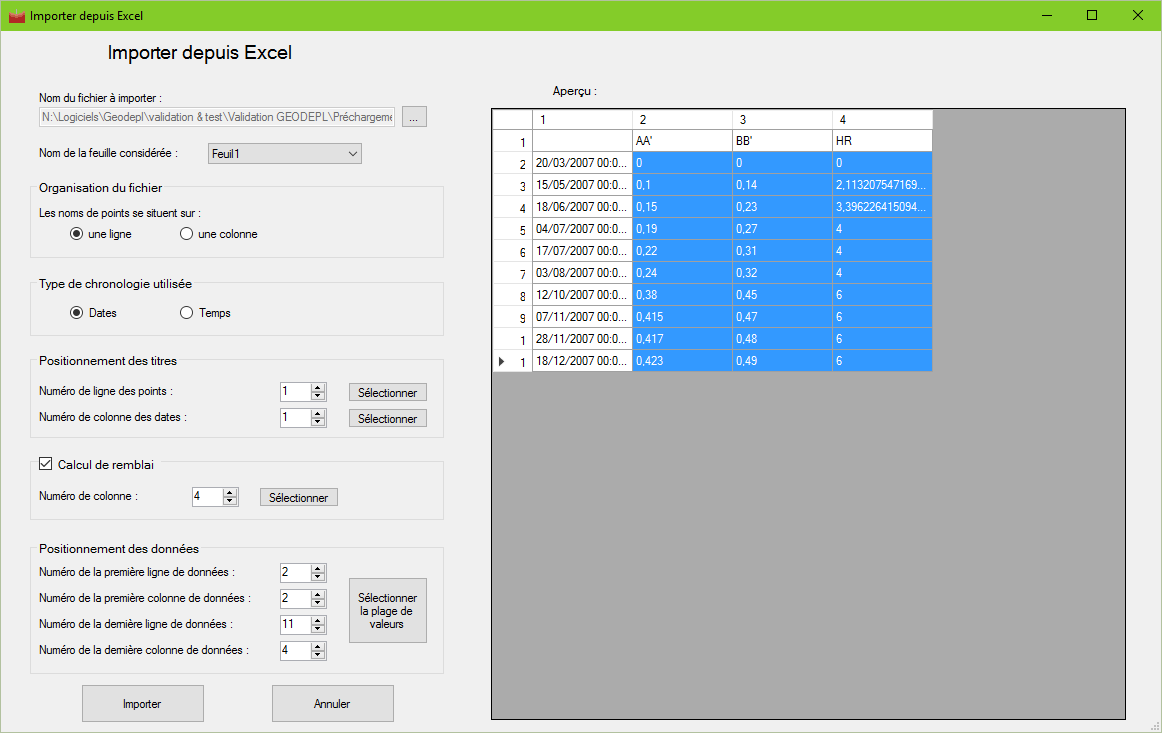Click the Importer button

[142, 703]
